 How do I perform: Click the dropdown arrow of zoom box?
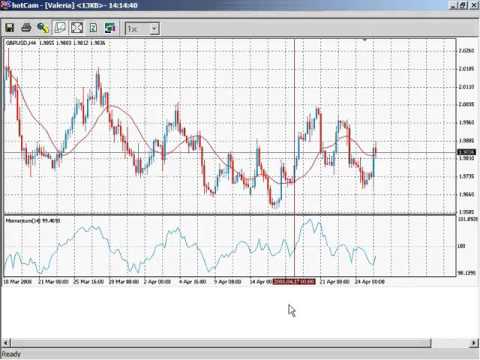(x=154, y=29)
